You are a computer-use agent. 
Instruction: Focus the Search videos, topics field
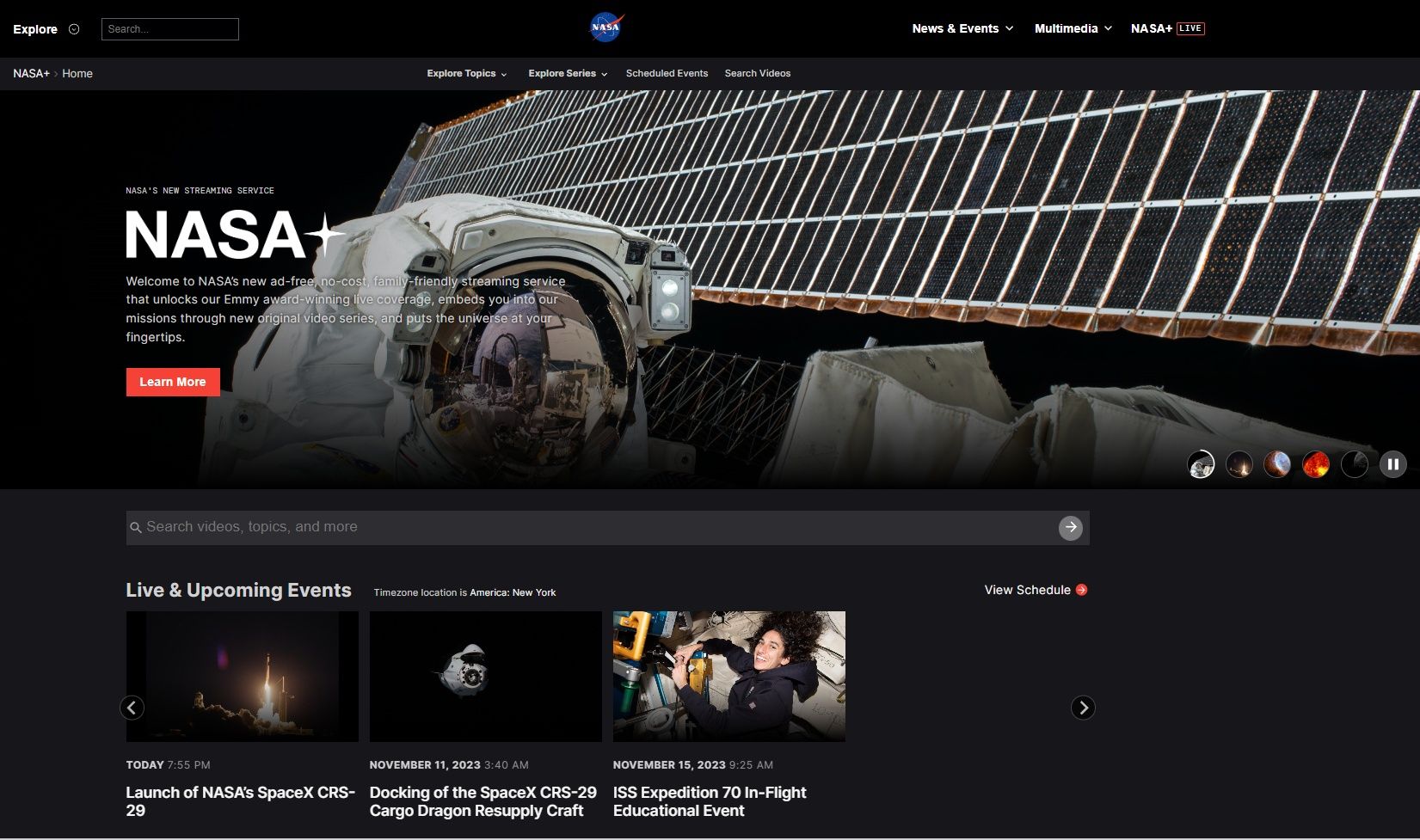coord(607,527)
